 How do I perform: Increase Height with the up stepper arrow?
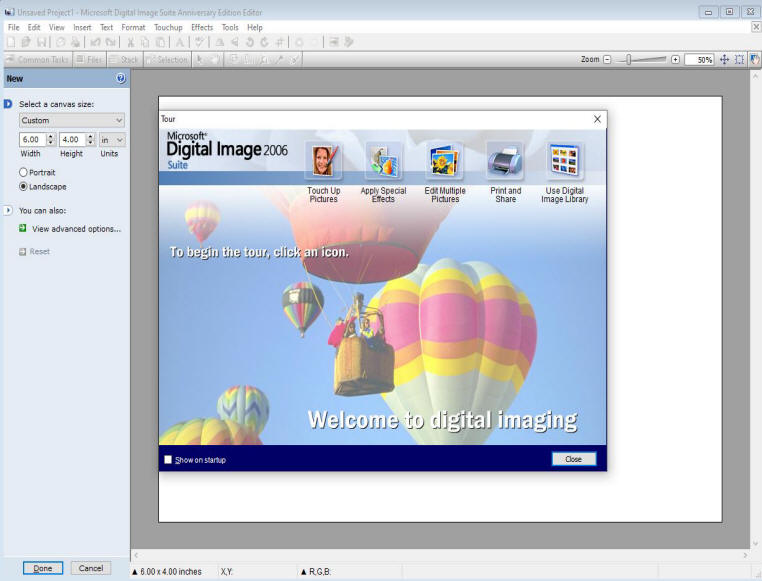pyautogui.click(x=90, y=137)
